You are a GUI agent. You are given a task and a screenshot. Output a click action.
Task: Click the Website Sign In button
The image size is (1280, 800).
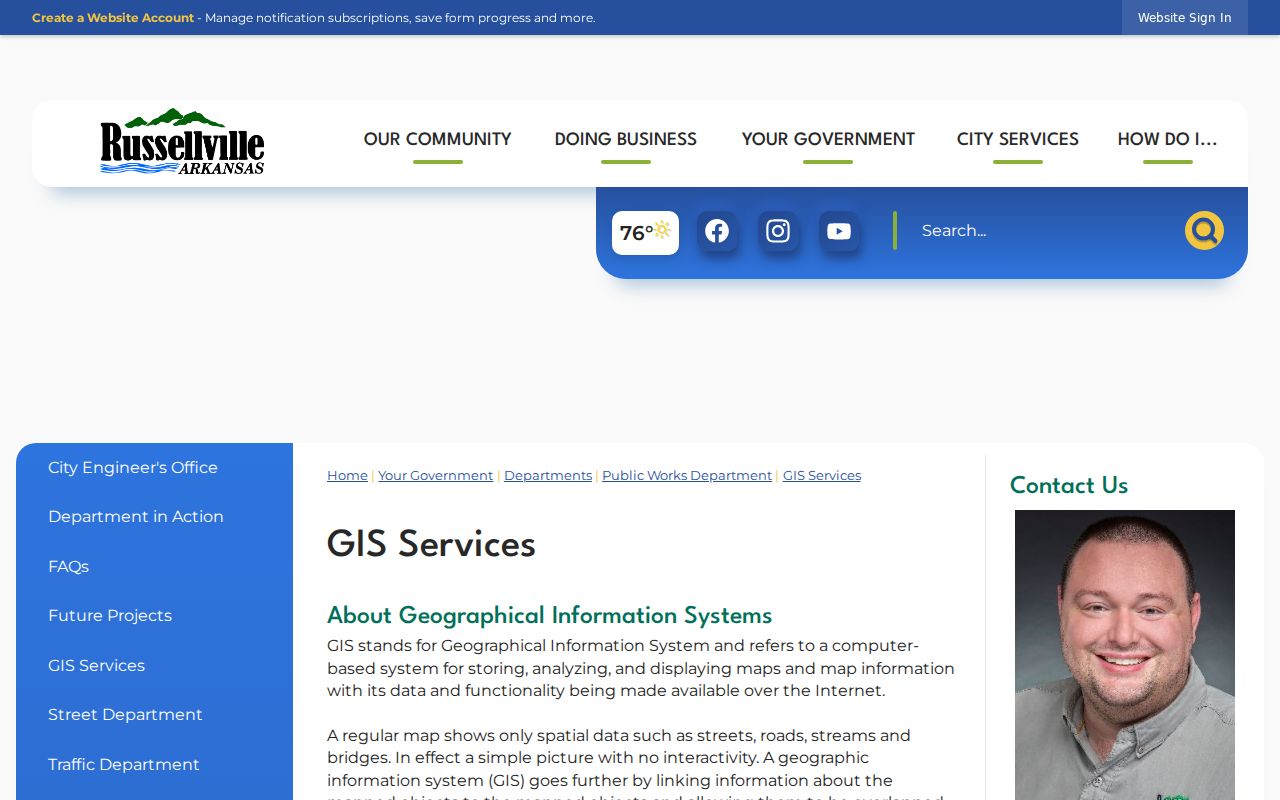[1184, 18]
